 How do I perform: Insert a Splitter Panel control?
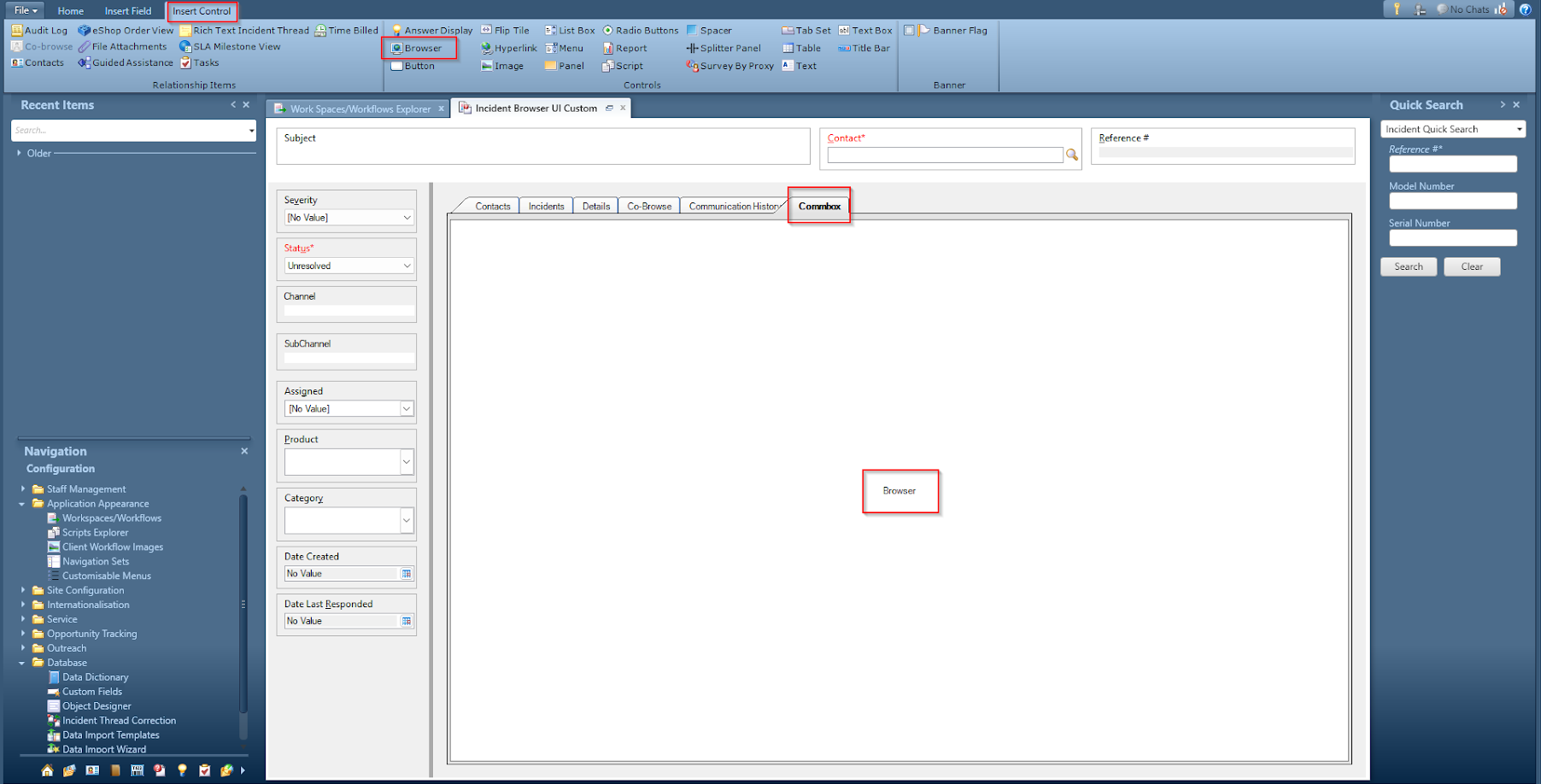click(724, 48)
